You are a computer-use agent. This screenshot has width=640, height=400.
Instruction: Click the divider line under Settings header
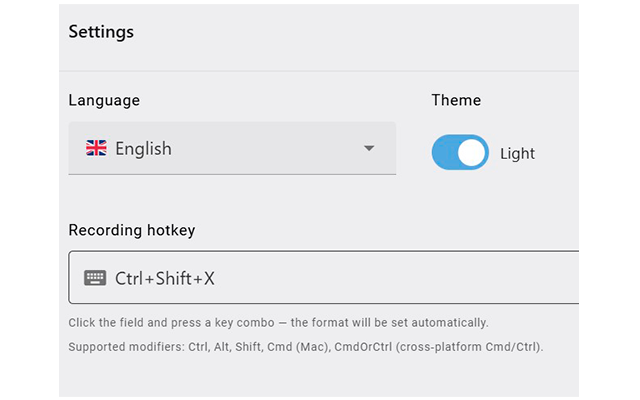318,71
